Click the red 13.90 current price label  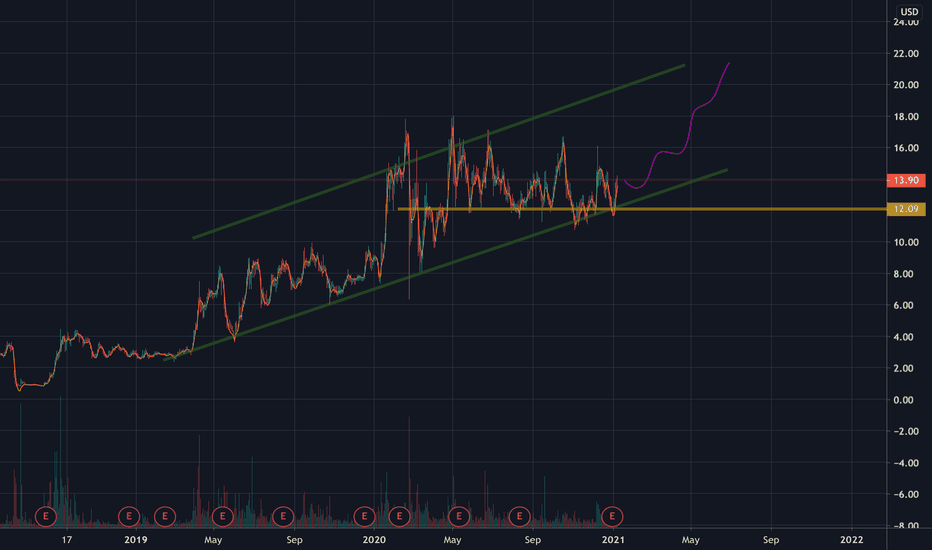(x=906, y=180)
